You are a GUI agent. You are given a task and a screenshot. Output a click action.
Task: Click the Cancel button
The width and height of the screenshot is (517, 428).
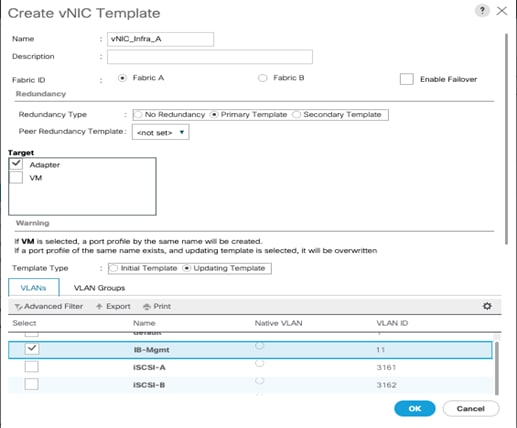[x=471, y=409]
